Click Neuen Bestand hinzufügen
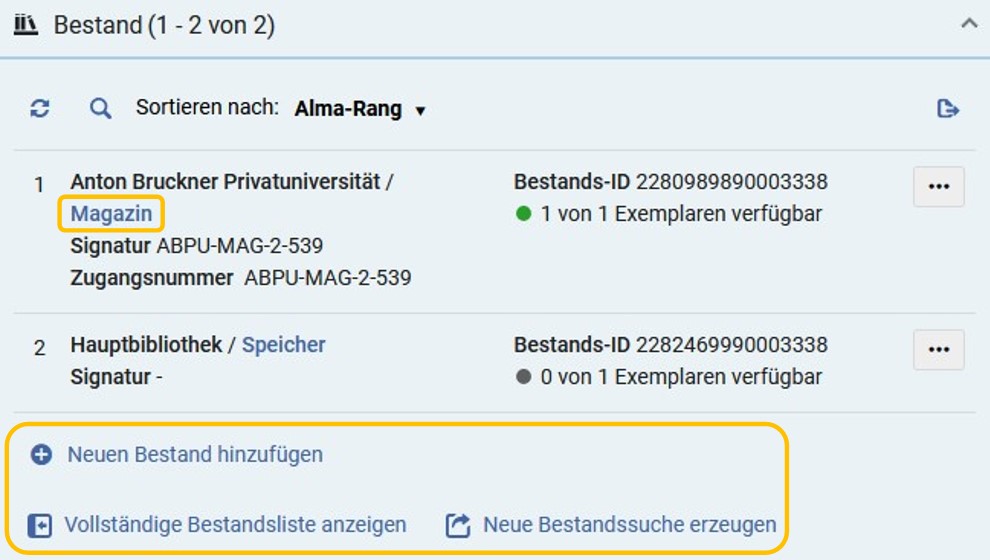 coord(195,455)
